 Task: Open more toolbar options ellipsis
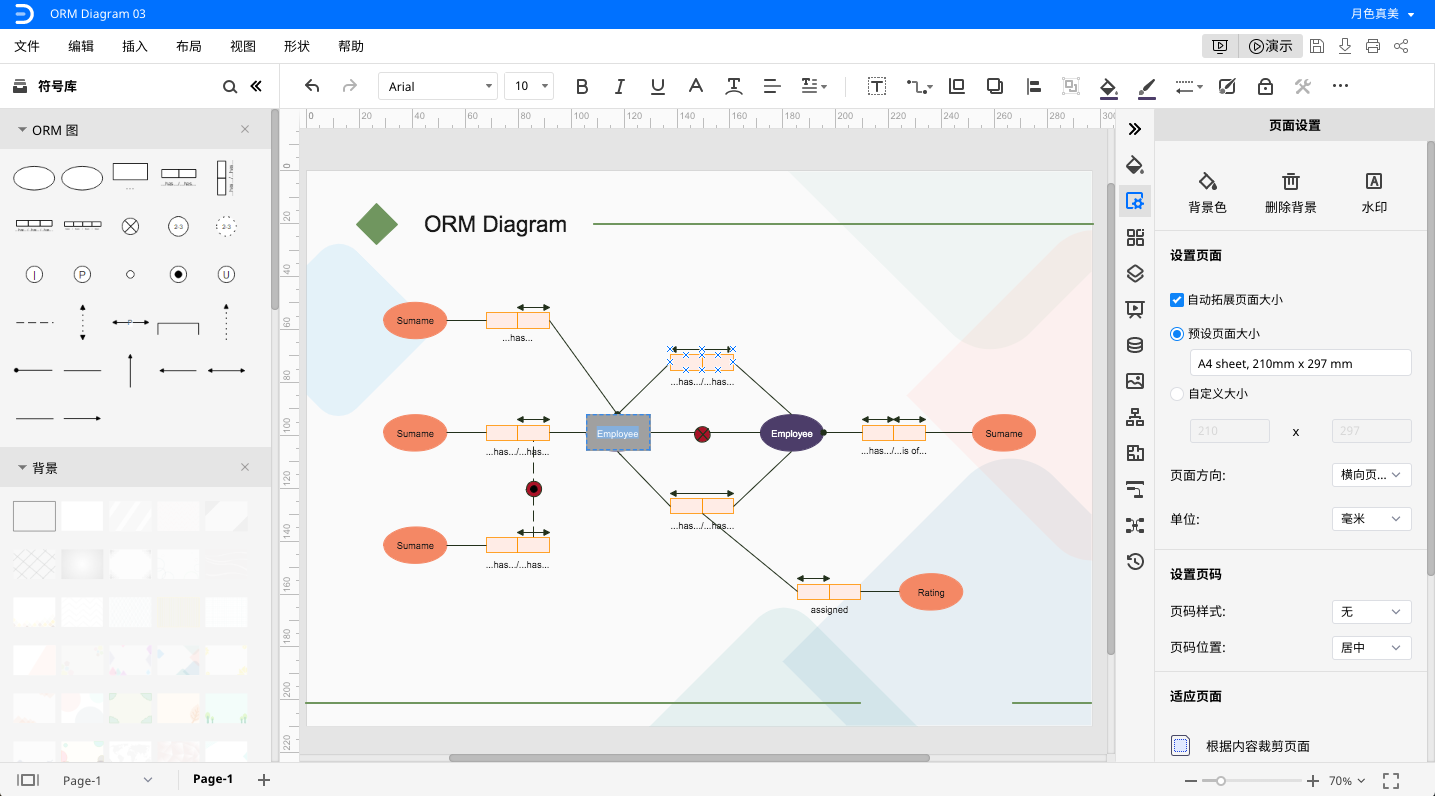(1340, 86)
